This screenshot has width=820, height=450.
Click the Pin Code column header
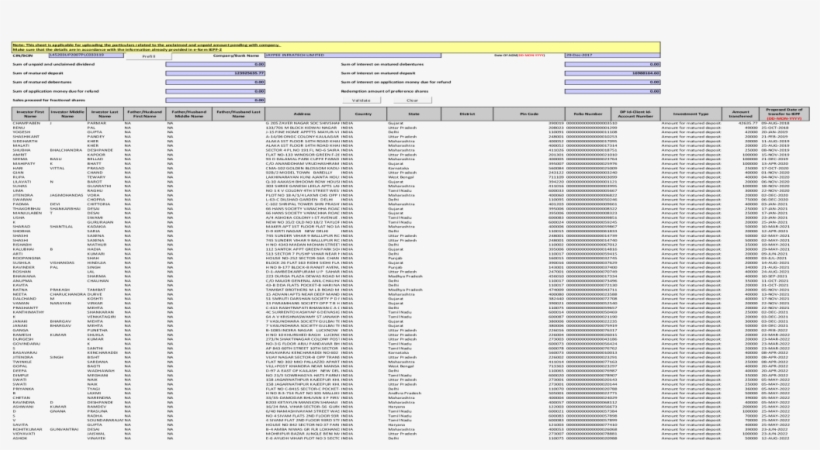[x=529, y=114]
